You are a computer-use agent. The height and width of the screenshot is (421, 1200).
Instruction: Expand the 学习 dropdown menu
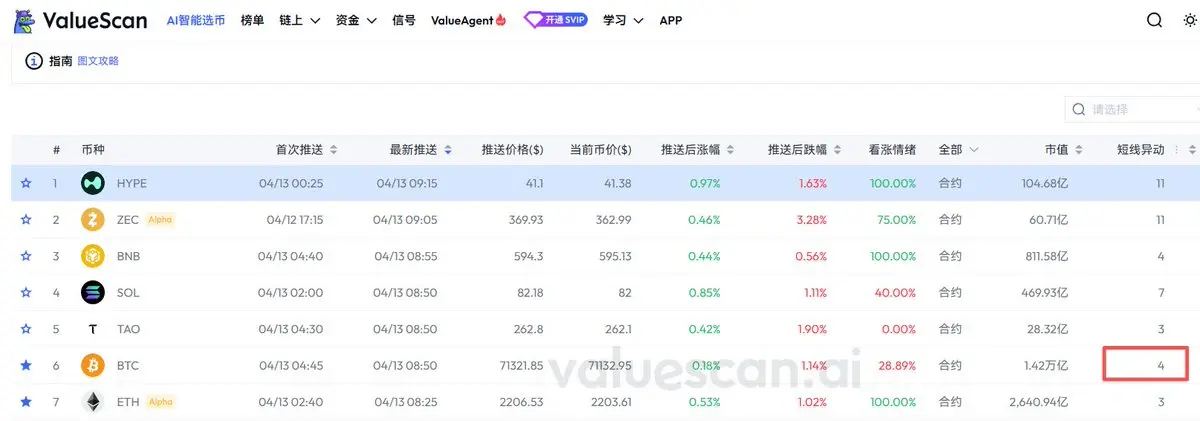coord(623,20)
